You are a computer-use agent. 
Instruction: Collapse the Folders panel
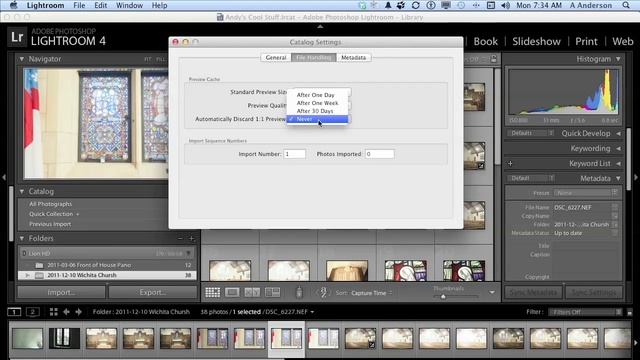tap(22, 238)
